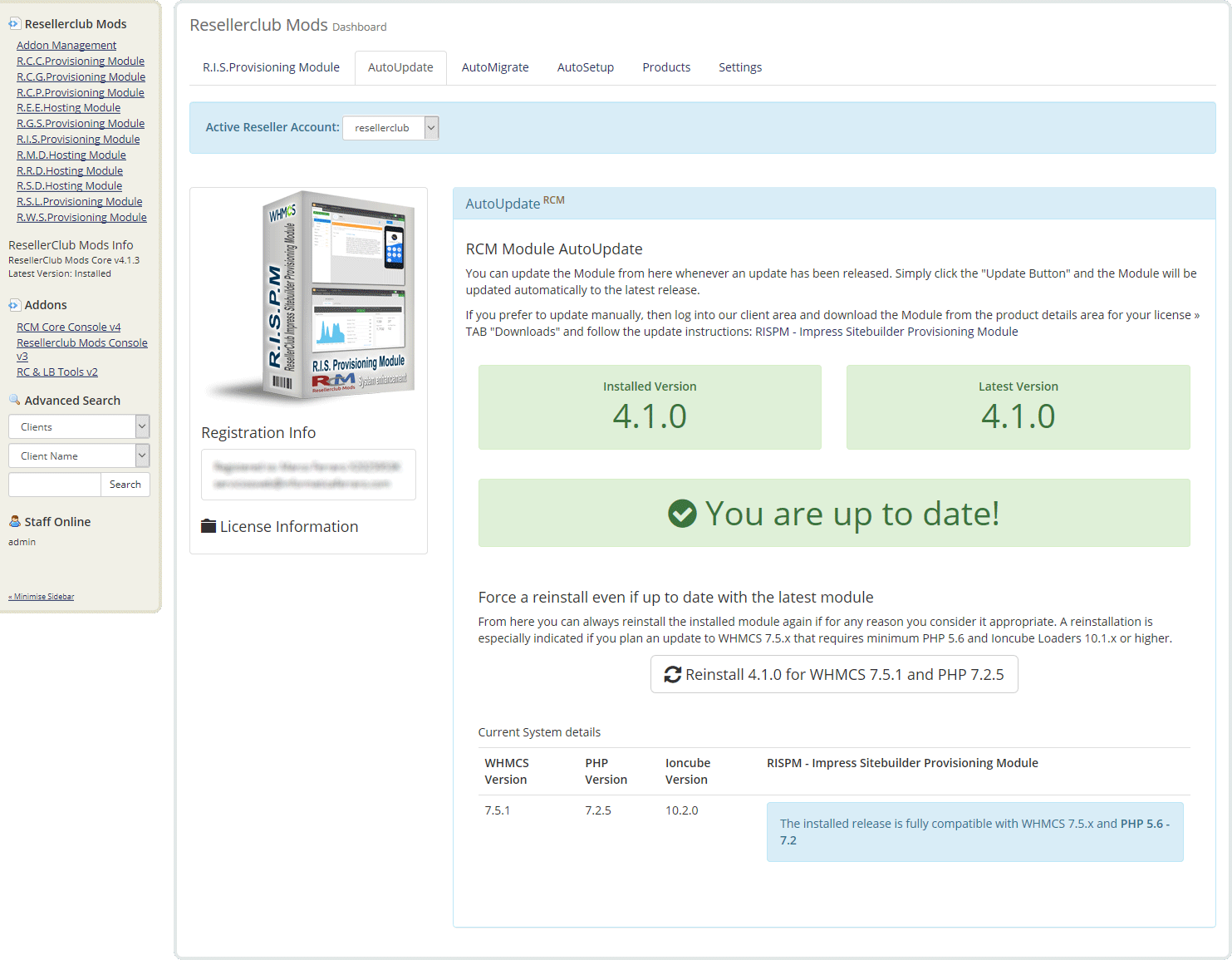1232x960 pixels.
Task: Open R.E.E.Hosting Module link
Action: 68,108
